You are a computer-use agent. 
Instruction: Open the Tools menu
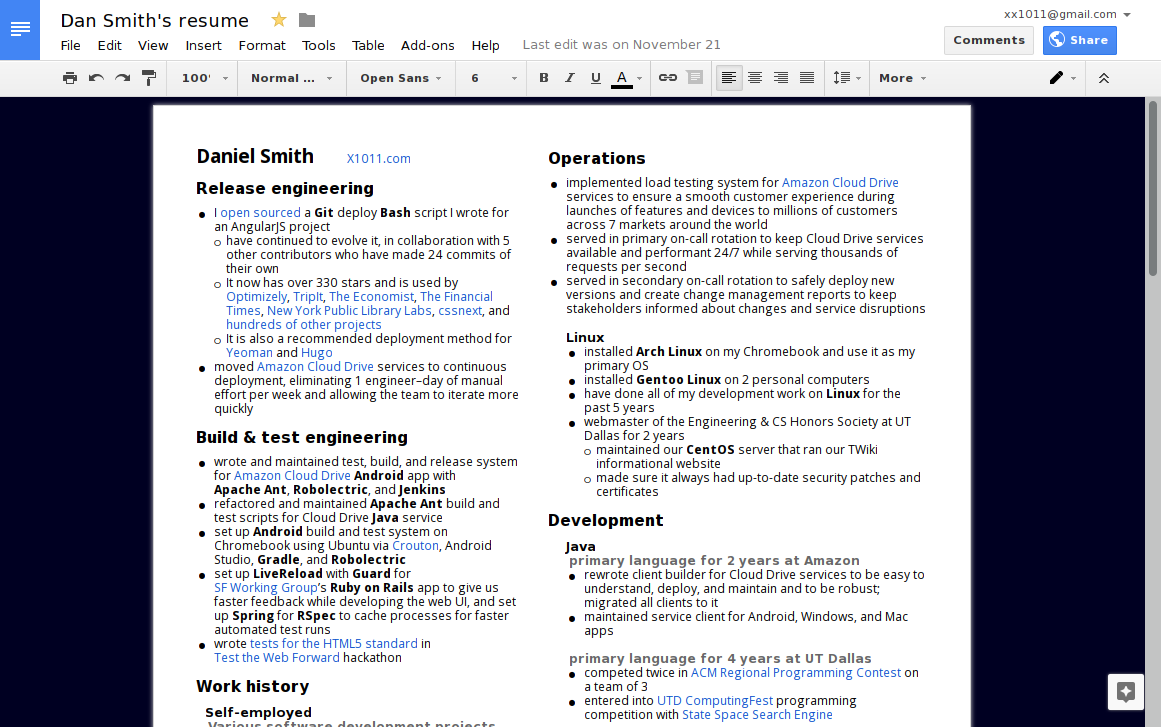pos(318,45)
